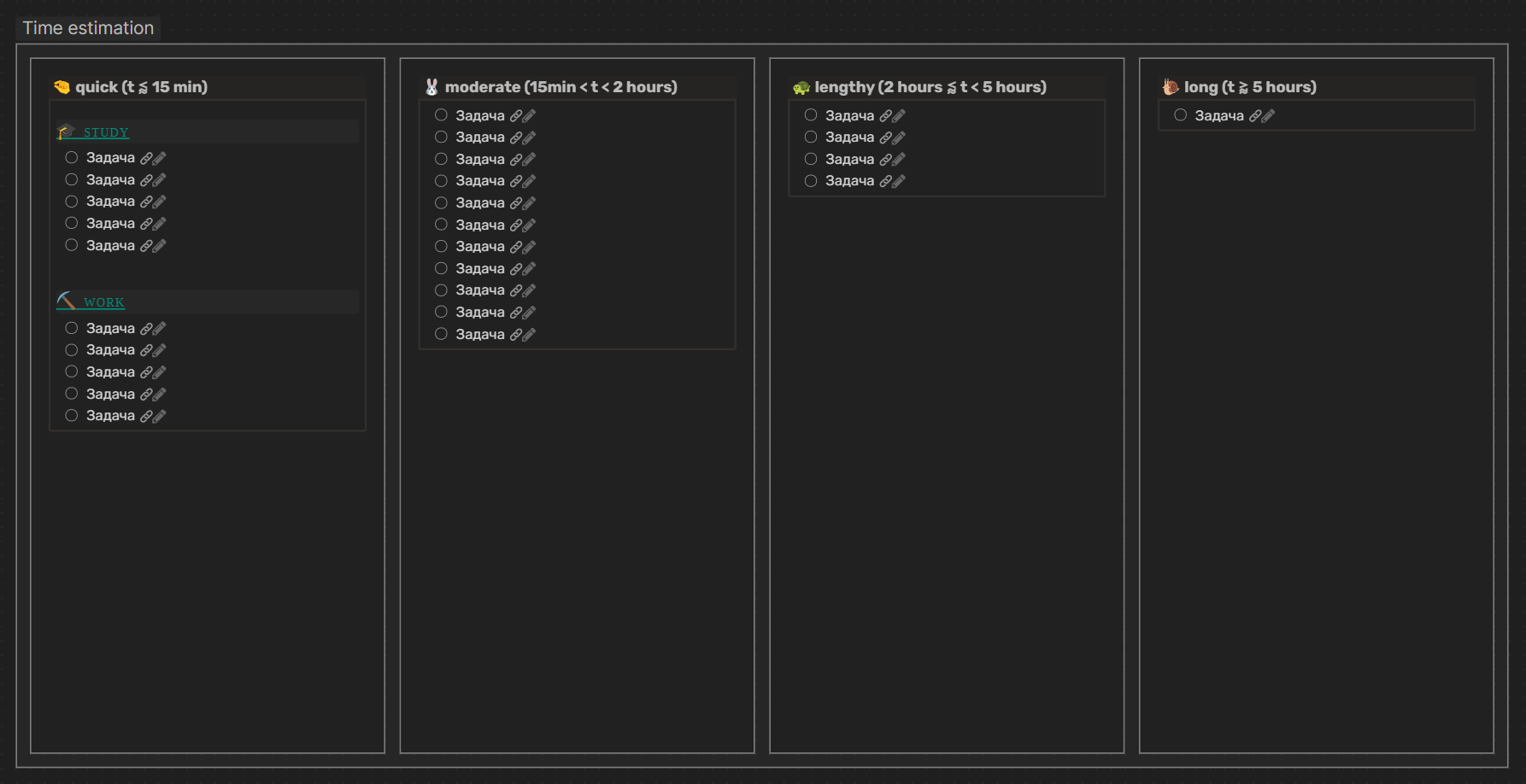Click the pencil edit icon of the last WORK task
This screenshot has height=784, width=1526.
pos(160,416)
